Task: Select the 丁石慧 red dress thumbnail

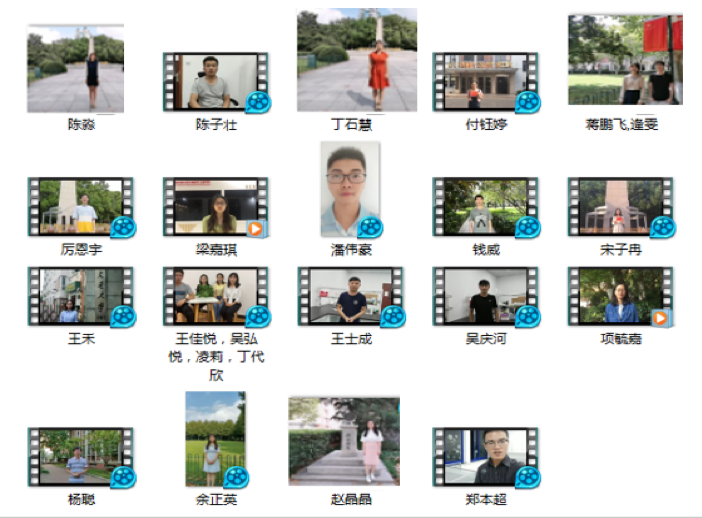Action: (356, 62)
